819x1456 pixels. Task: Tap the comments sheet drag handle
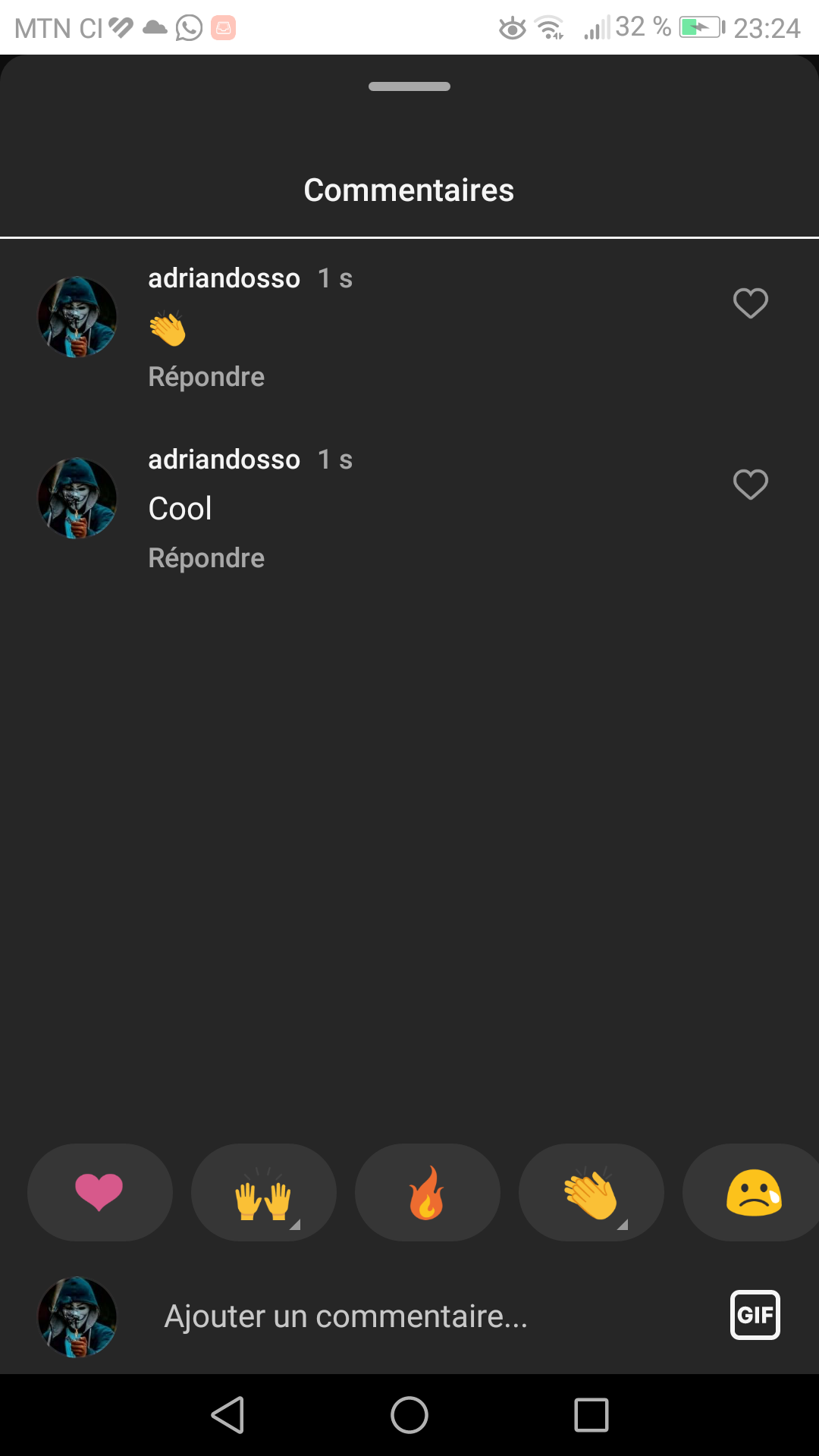pos(409,86)
